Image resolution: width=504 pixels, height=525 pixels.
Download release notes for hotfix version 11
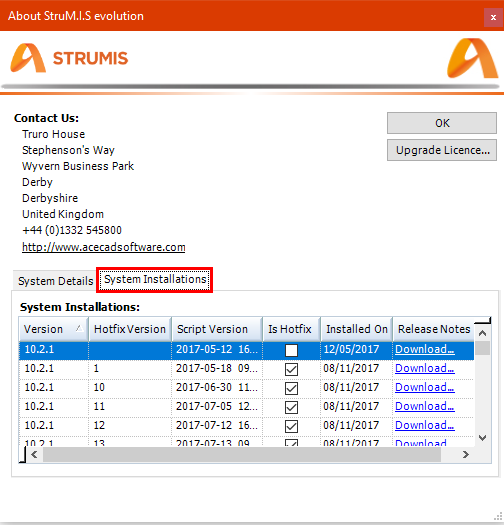coord(425,406)
